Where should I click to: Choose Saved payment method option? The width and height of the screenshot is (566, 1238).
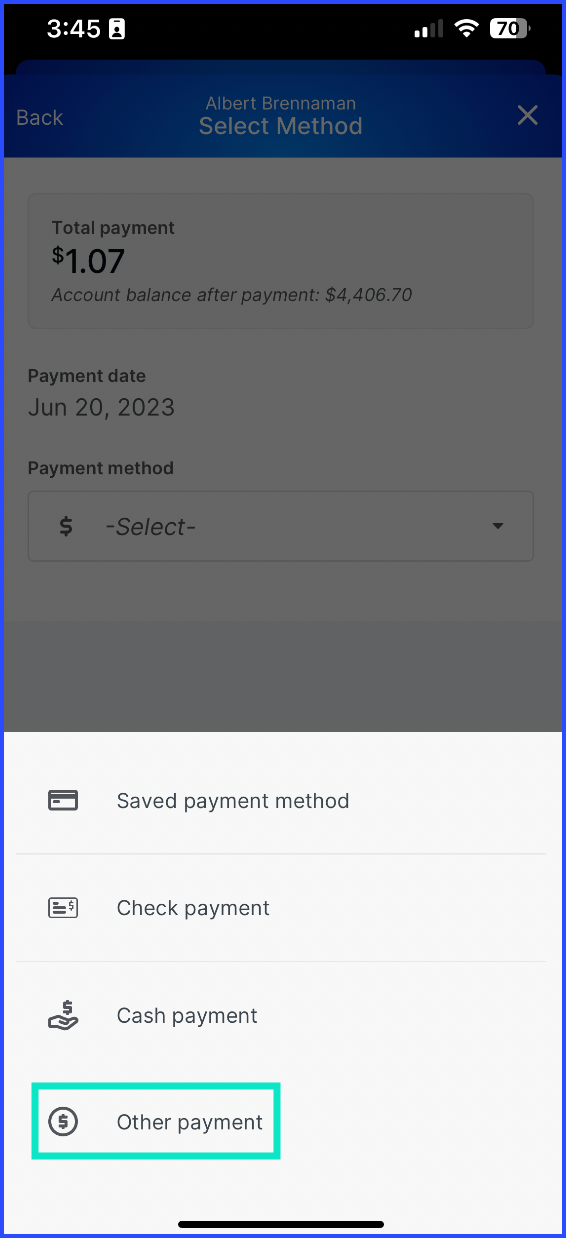tap(281, 801)
